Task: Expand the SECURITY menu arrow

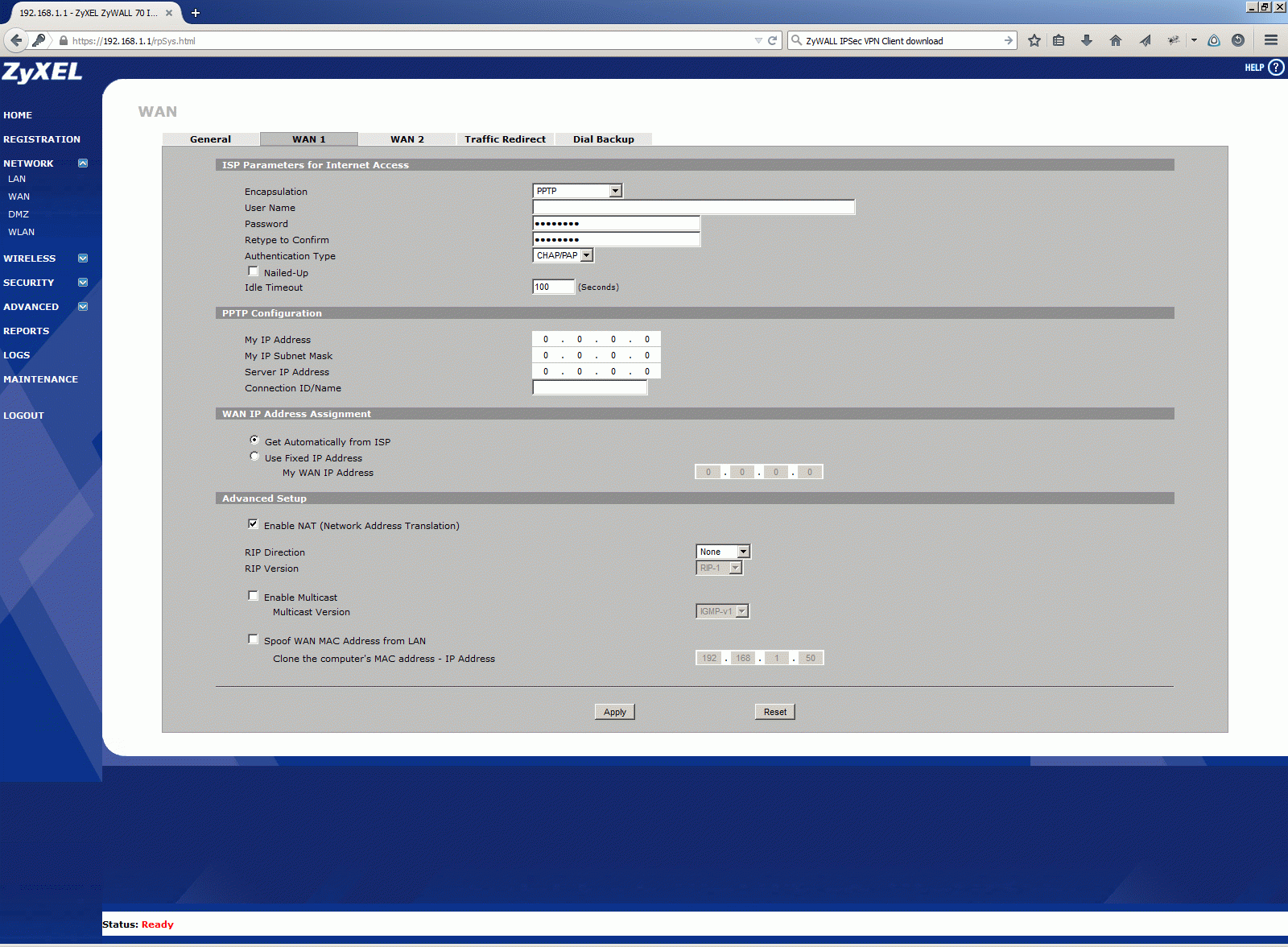Action: (x=83, y=283)
